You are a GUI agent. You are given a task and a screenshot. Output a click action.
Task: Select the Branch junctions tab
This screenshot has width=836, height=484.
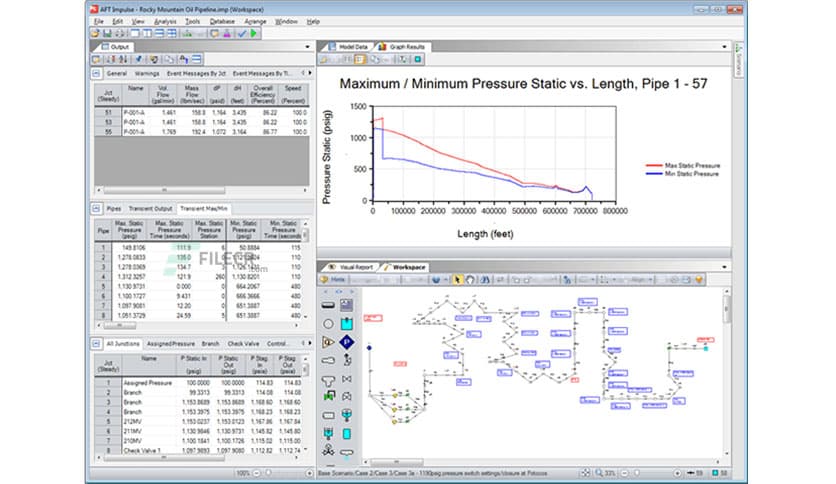tap(210, 344)
